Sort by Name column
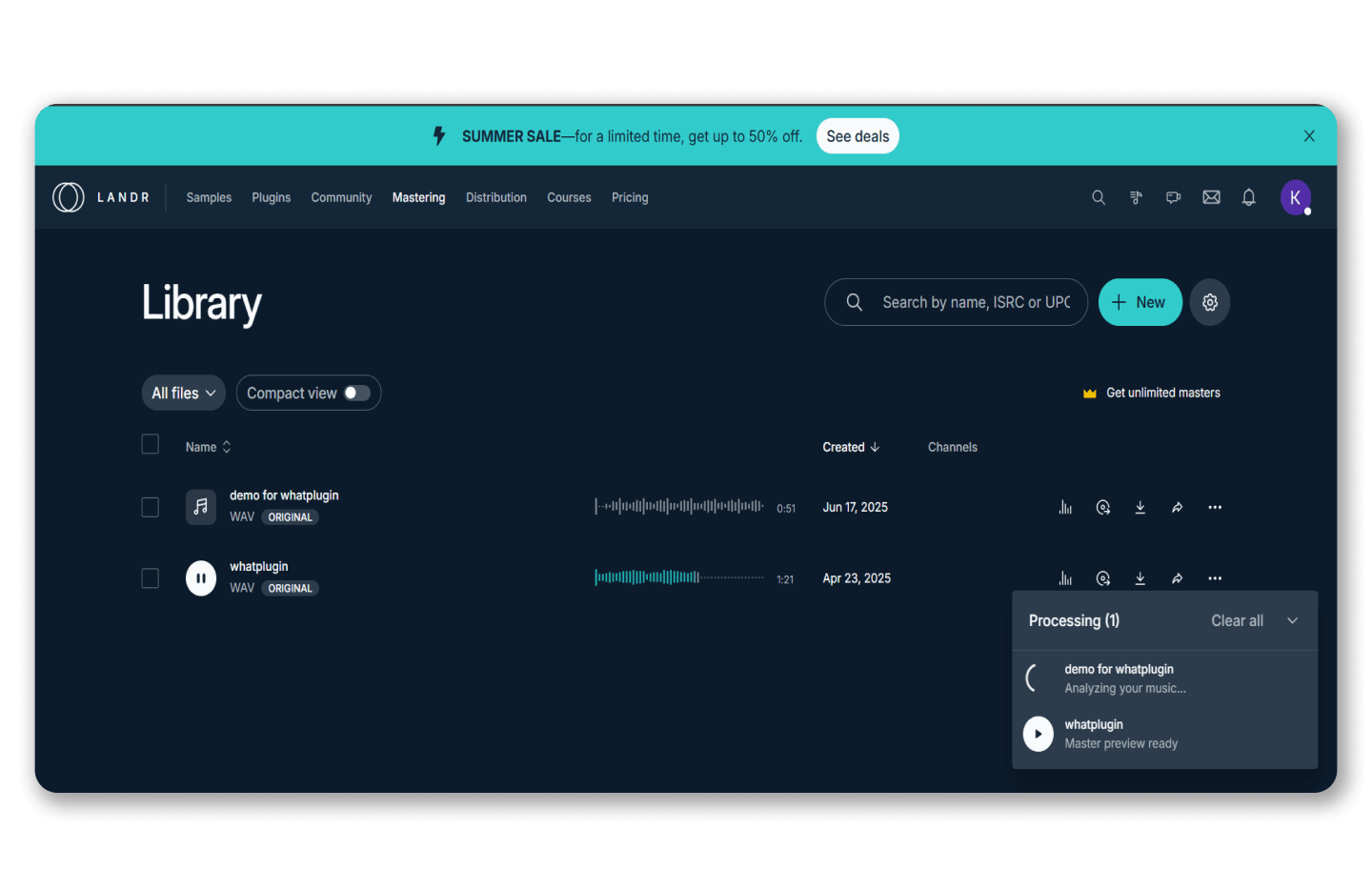The height and width of the screenshot is (890, 1372). pyautogui.click(x=209, y=447)
